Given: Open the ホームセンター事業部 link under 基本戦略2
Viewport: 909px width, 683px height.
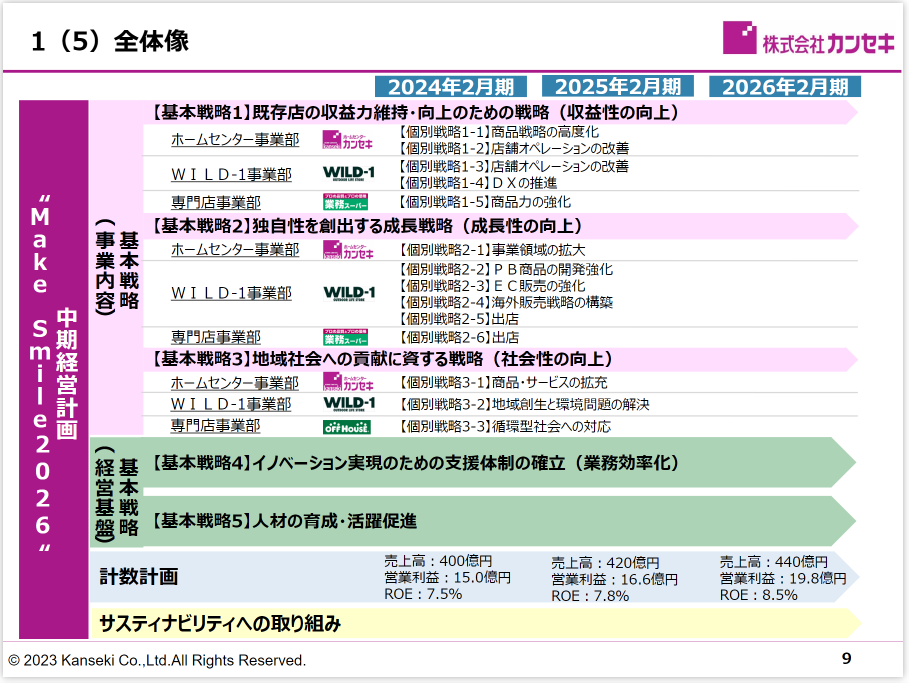Looking at the screenshot, I should (x=235, y=249).
